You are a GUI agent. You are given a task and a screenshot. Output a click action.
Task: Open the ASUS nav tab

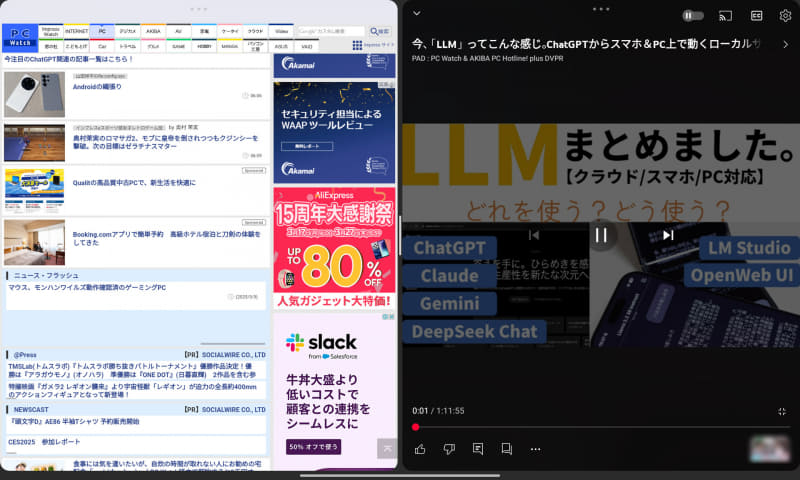pos(281,46)
